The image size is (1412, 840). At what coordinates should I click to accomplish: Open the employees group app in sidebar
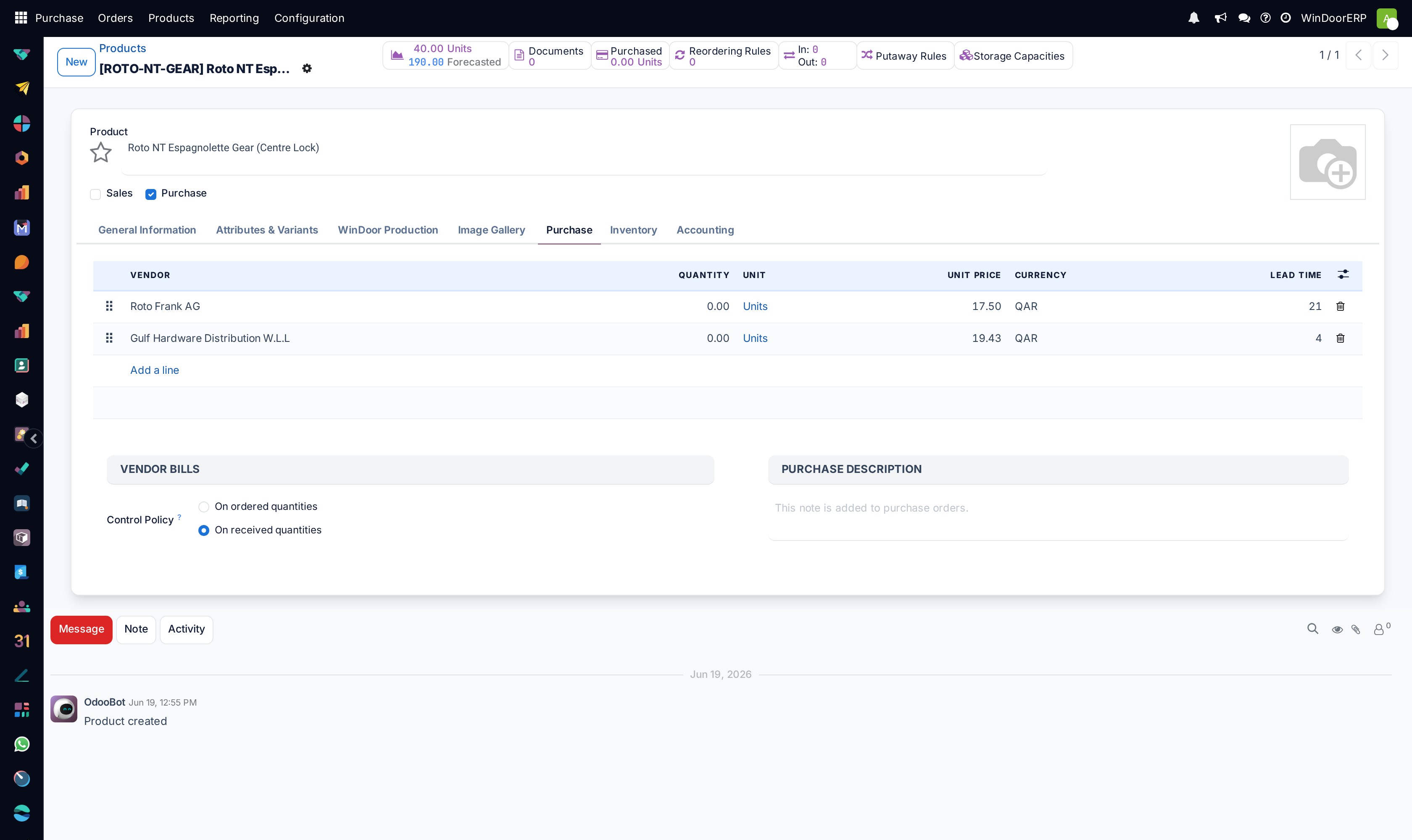[x=21, y=607]
